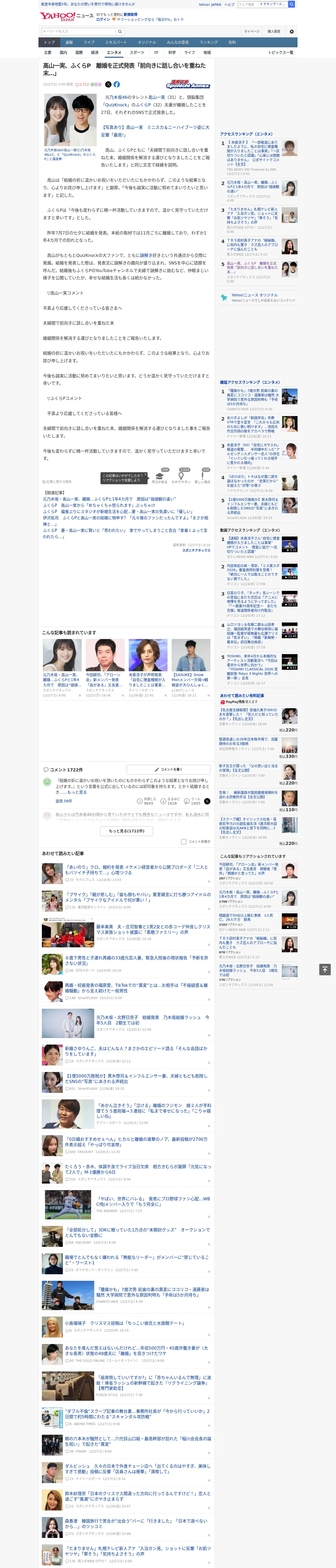Open the スポーツ category

(137, 52)
